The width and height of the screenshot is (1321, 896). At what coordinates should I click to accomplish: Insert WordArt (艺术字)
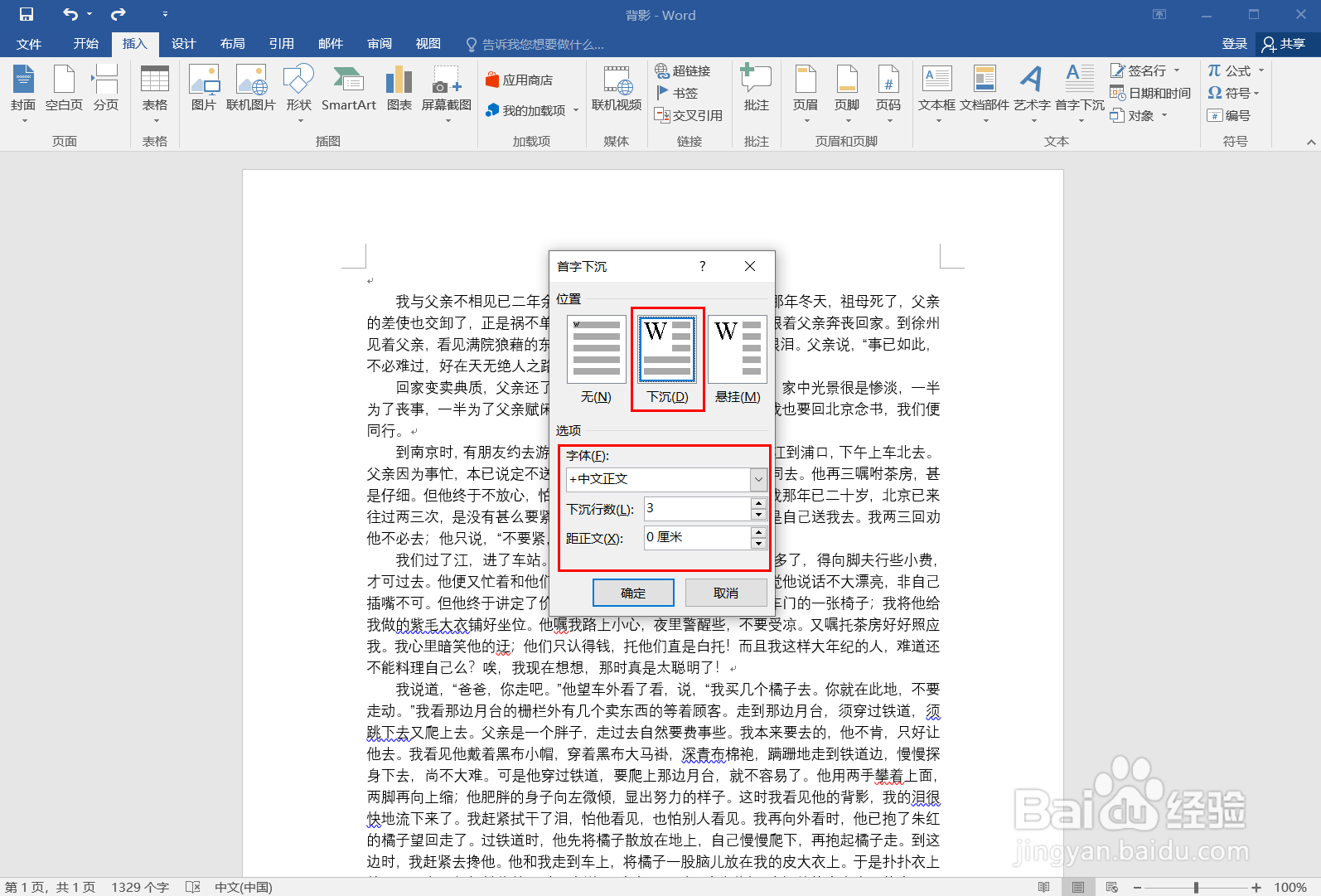pyautogui.click(x=1032, y=93)
